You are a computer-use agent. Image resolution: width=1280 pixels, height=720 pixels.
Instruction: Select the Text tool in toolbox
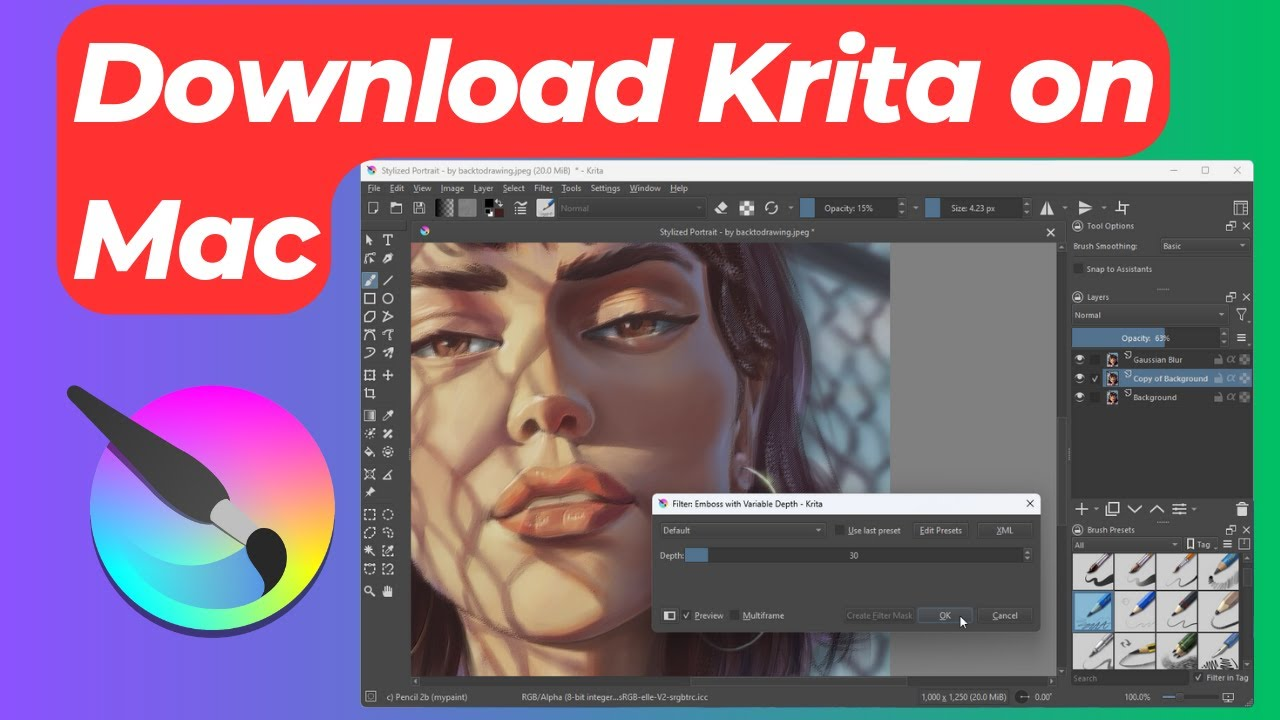coord(388,241)
